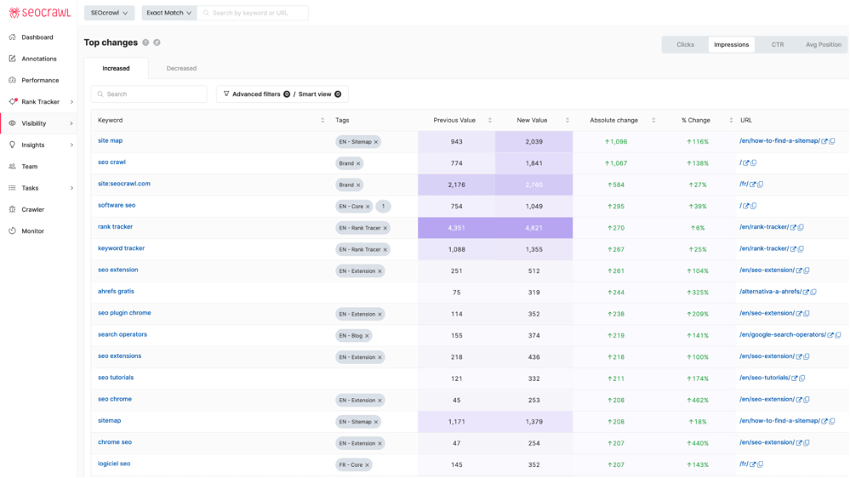Image resolution: width=850 pixels, height=478 pixels.
Task: Open the Insights sidebar item
Action: (x=33, y=145)
